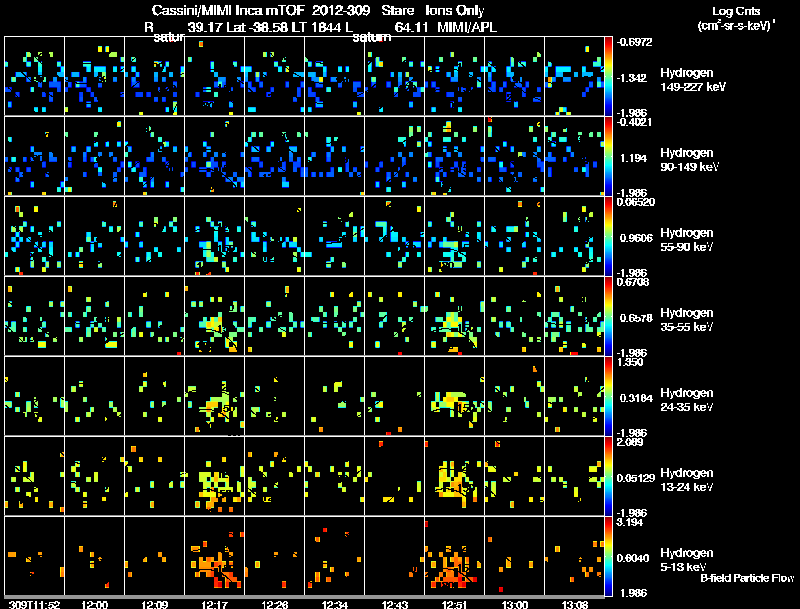This screenshot has height=609, width=800.
Task: Click the Log Cnts units heading
Action: [x=736, y=18]
